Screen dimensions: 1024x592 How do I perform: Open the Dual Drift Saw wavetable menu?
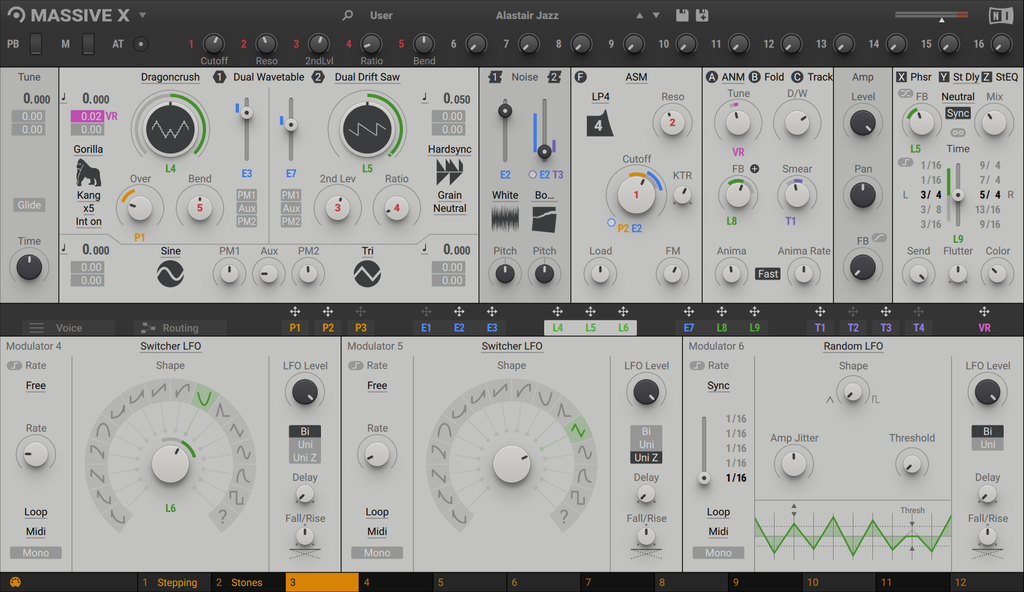(367, 77)
